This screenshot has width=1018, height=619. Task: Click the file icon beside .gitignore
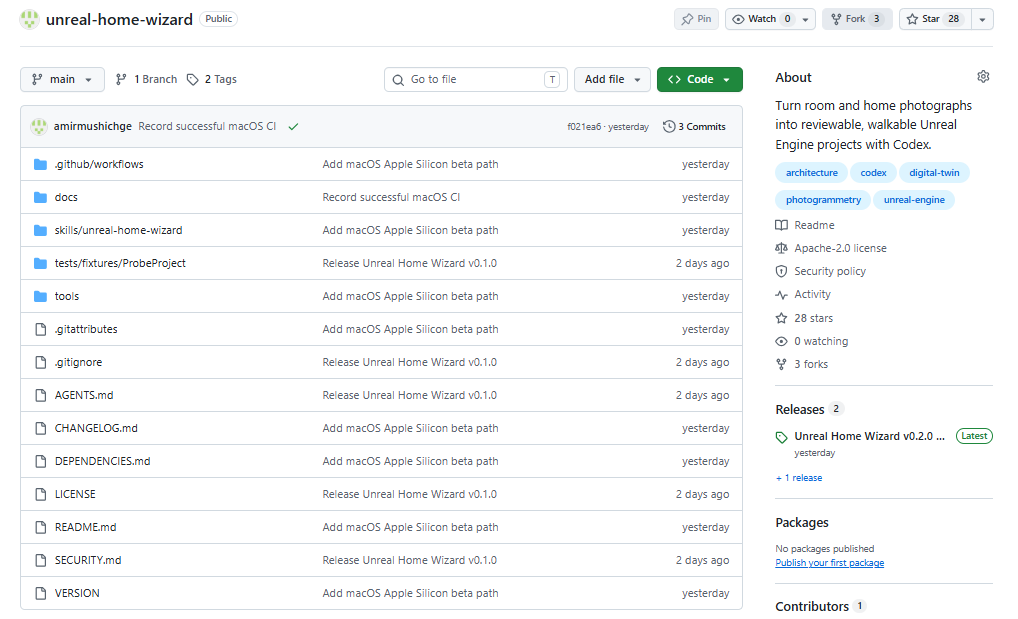pyautogui.click(x=41, y=362)
